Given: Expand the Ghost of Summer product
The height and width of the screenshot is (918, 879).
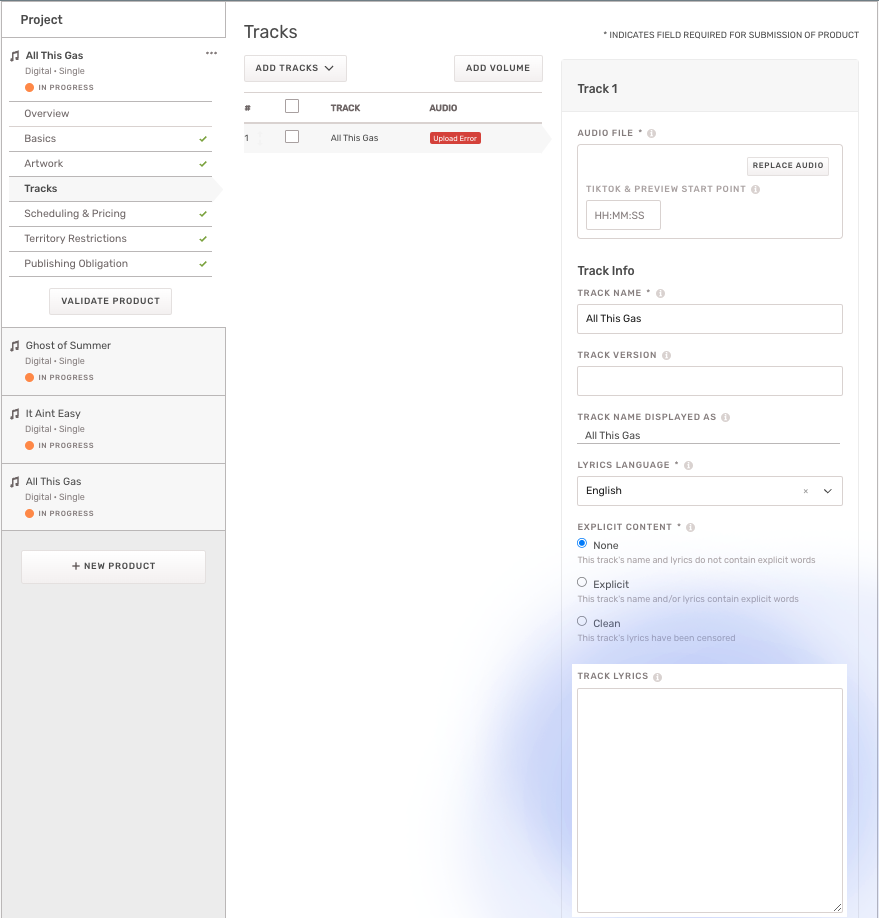Looking at the screenshot, I should click(x=68, y=345).
